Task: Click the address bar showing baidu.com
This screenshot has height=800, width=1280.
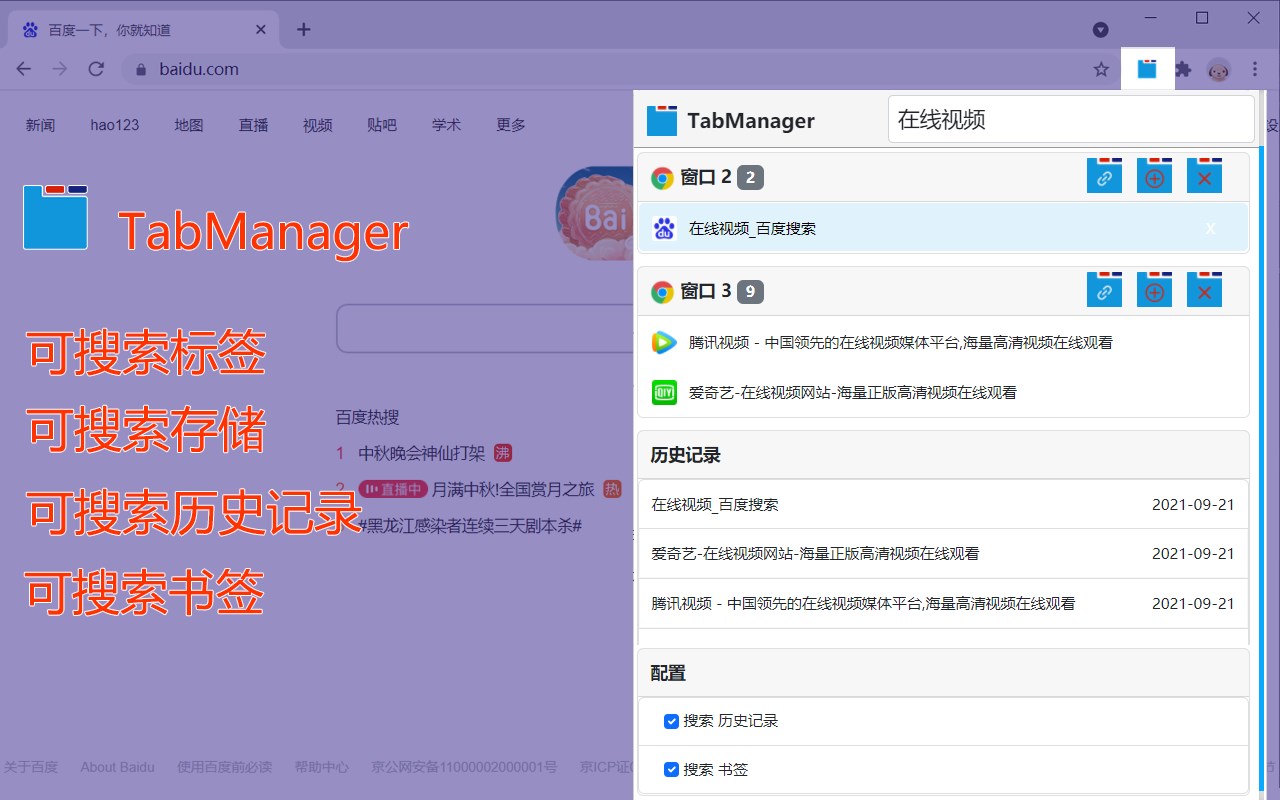Action: coord(600,69)
